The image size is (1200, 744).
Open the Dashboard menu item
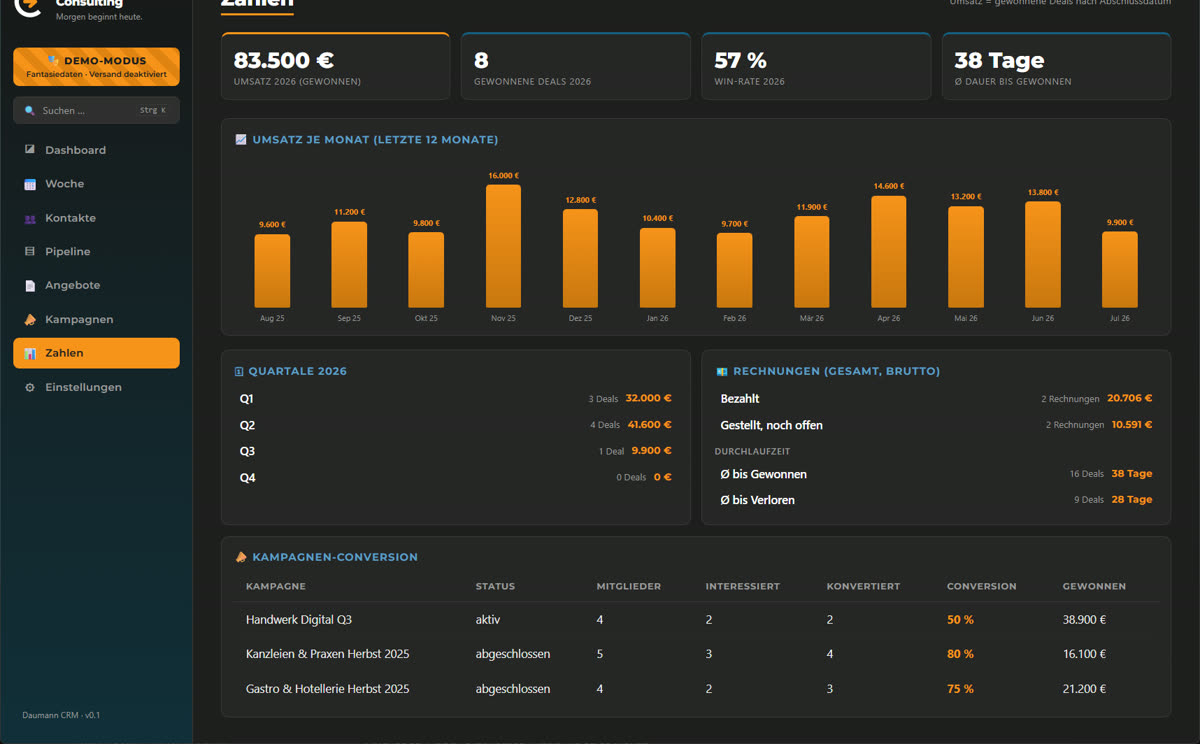[x=96, y=150]
